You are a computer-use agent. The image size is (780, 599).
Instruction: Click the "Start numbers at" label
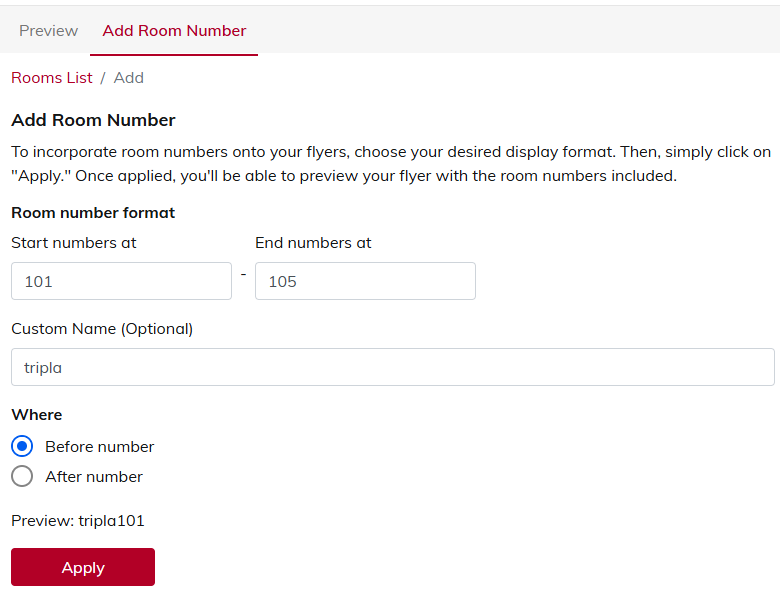tap(74, 243)
